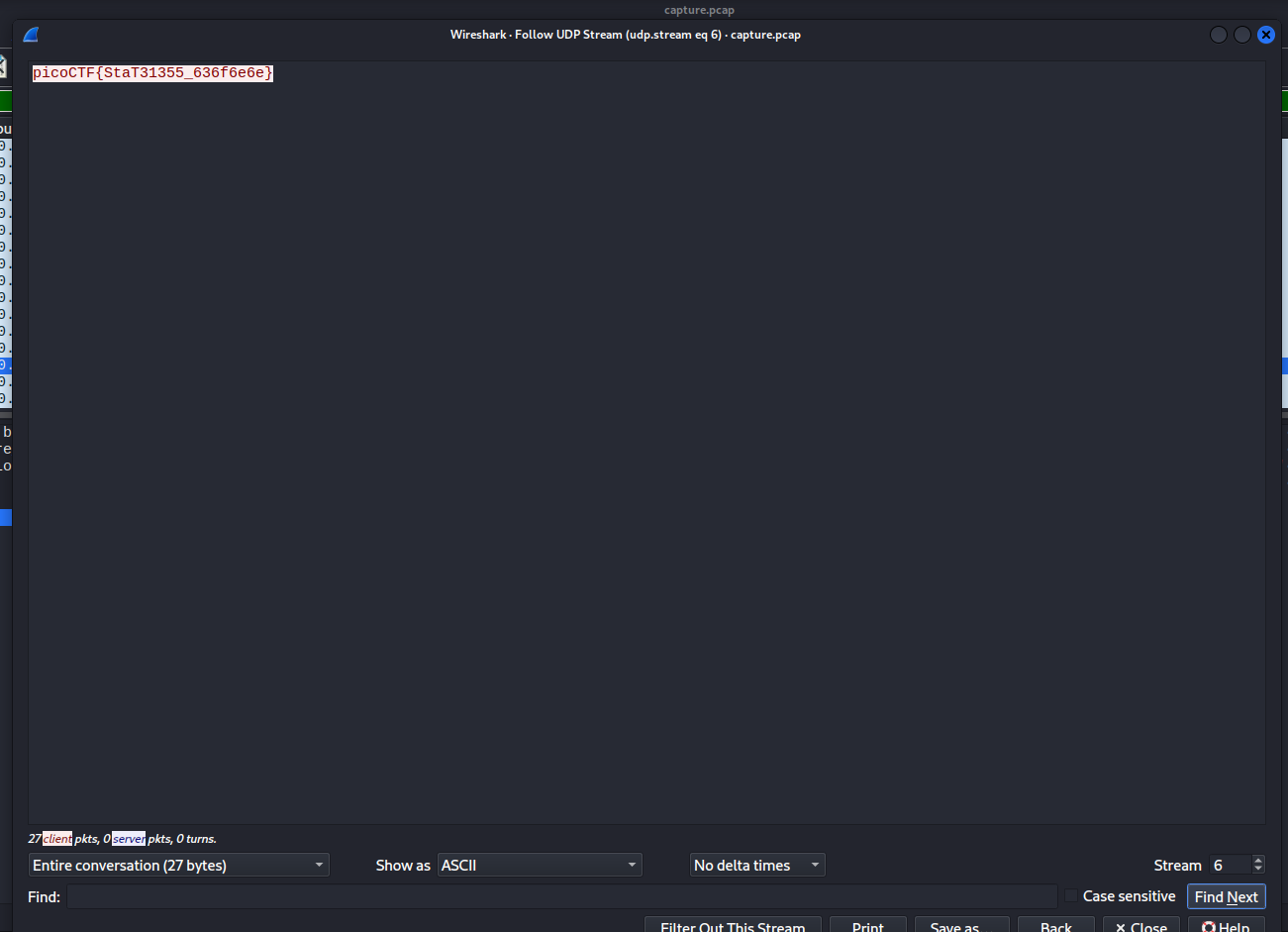The width and height of the screenshot is (1288, 932).
Task: Open the Entire conversation (27 bytes) dropdown
Action: click(x=178, y=866)
